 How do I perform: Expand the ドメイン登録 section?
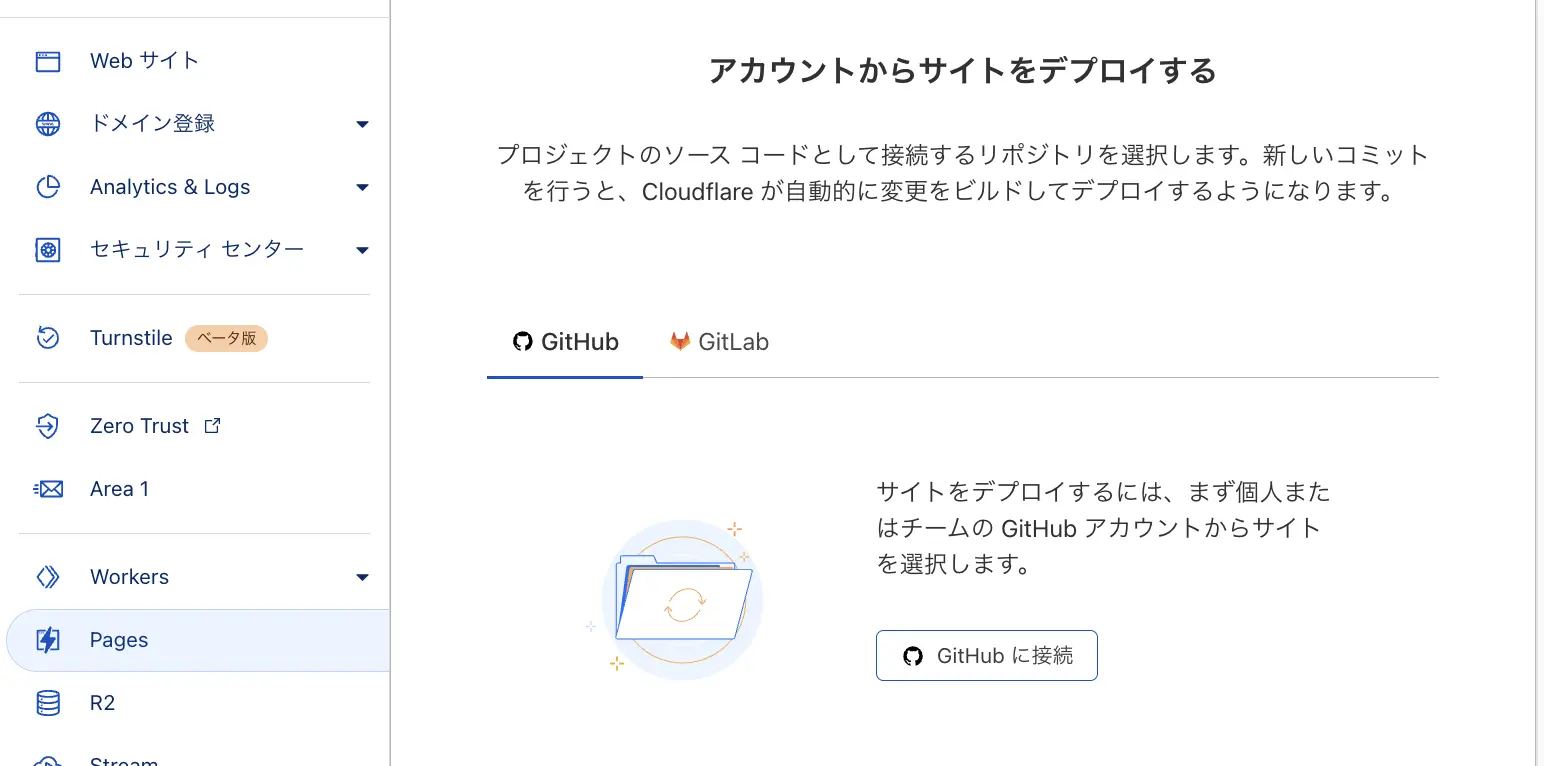[x=362, y=124]
